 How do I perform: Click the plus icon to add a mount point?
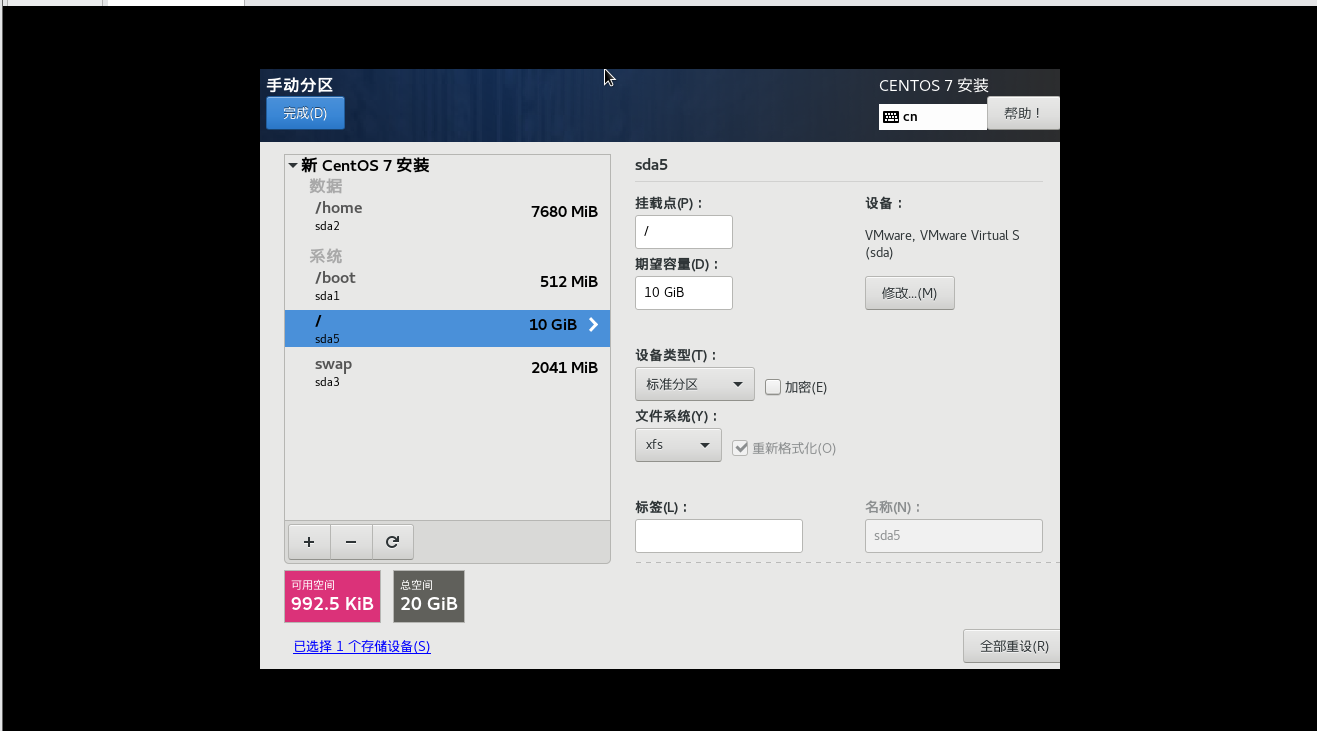pyautogui.click(x=309, y=542)
